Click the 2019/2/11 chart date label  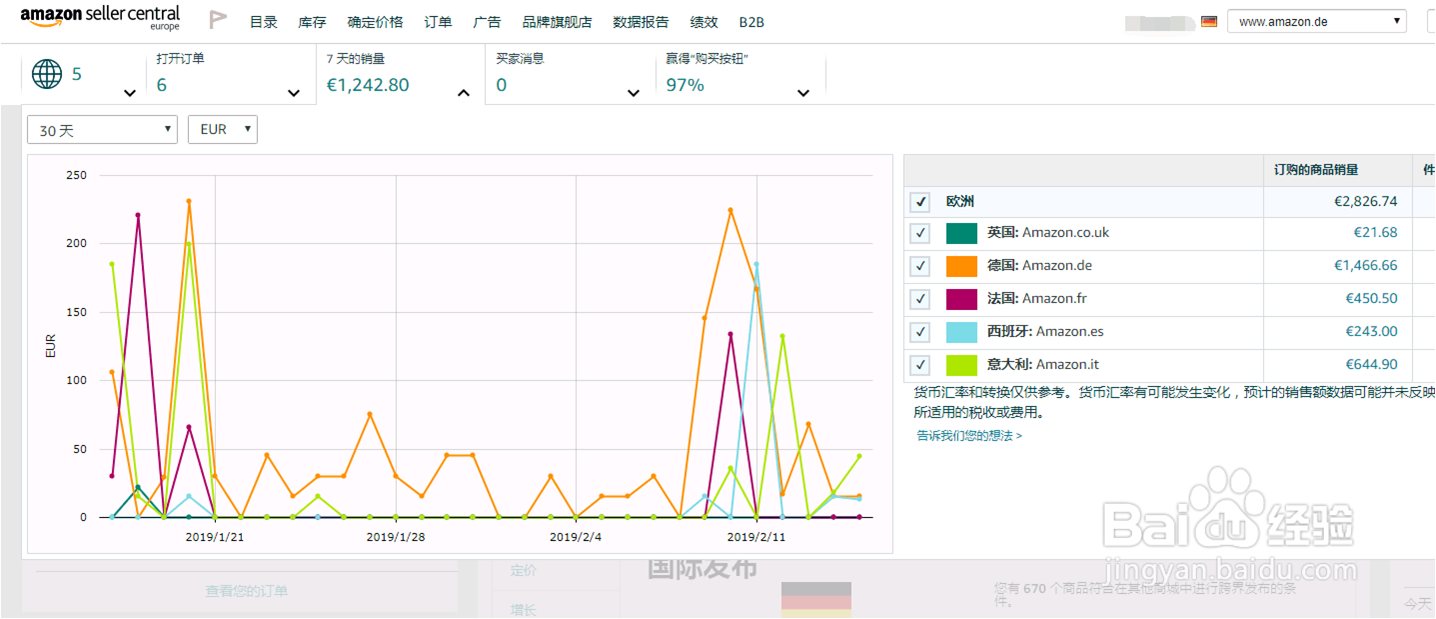pos(757,537)
